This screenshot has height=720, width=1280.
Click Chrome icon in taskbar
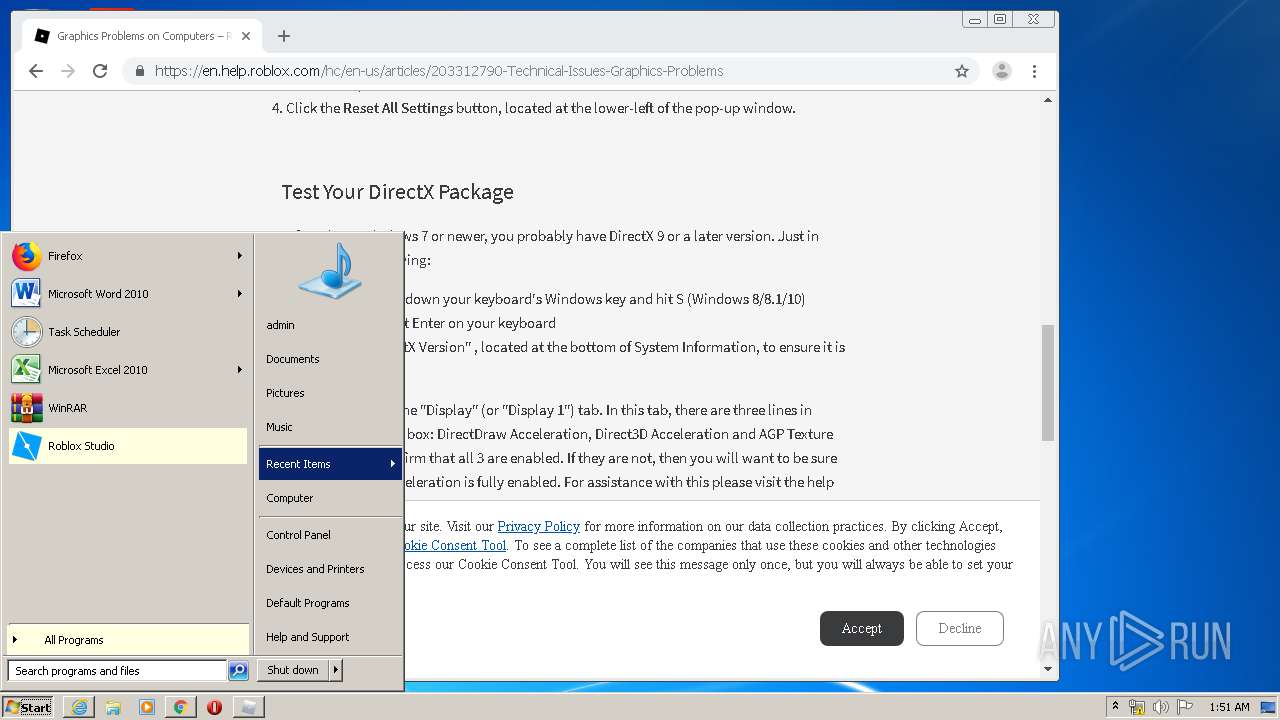[x=180, y=707]
